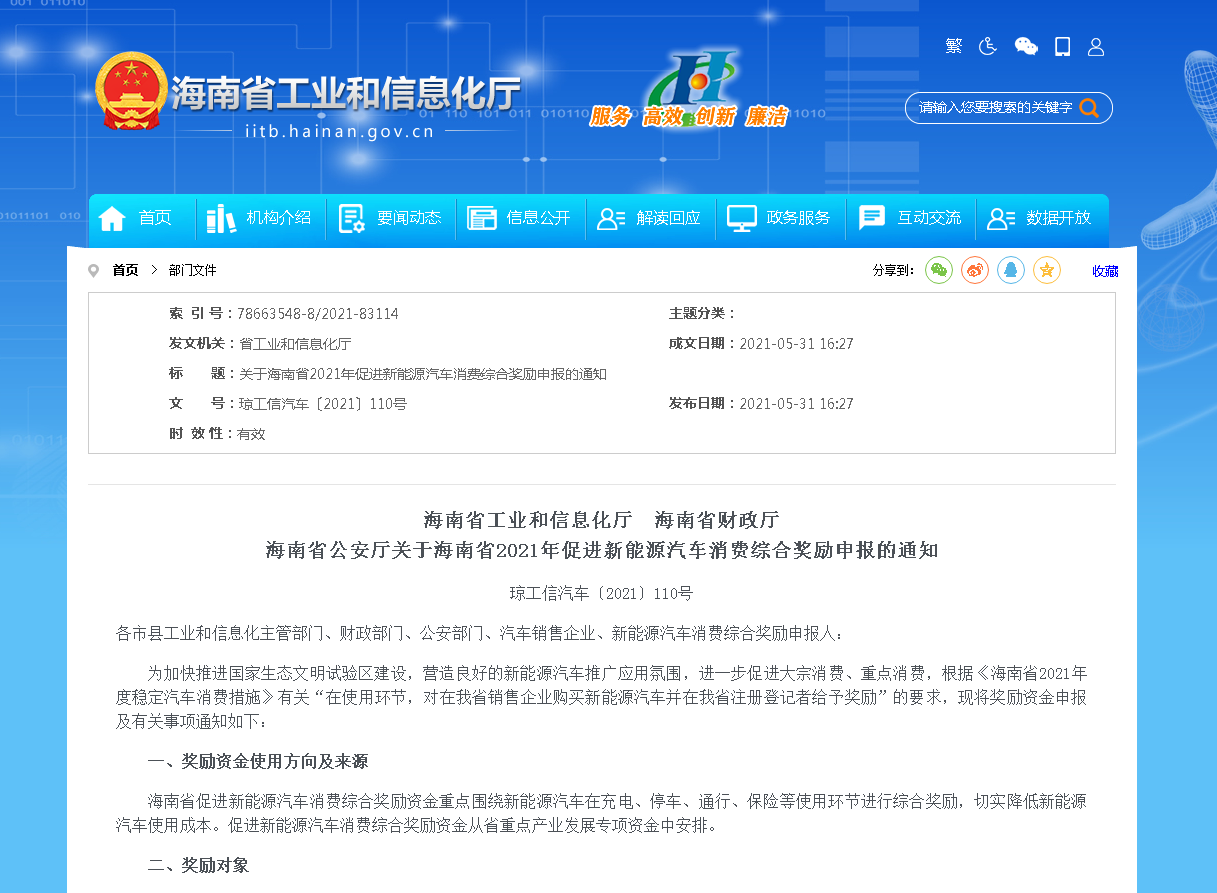Toggle favorite with 收藏 link

coord(1104,270)
